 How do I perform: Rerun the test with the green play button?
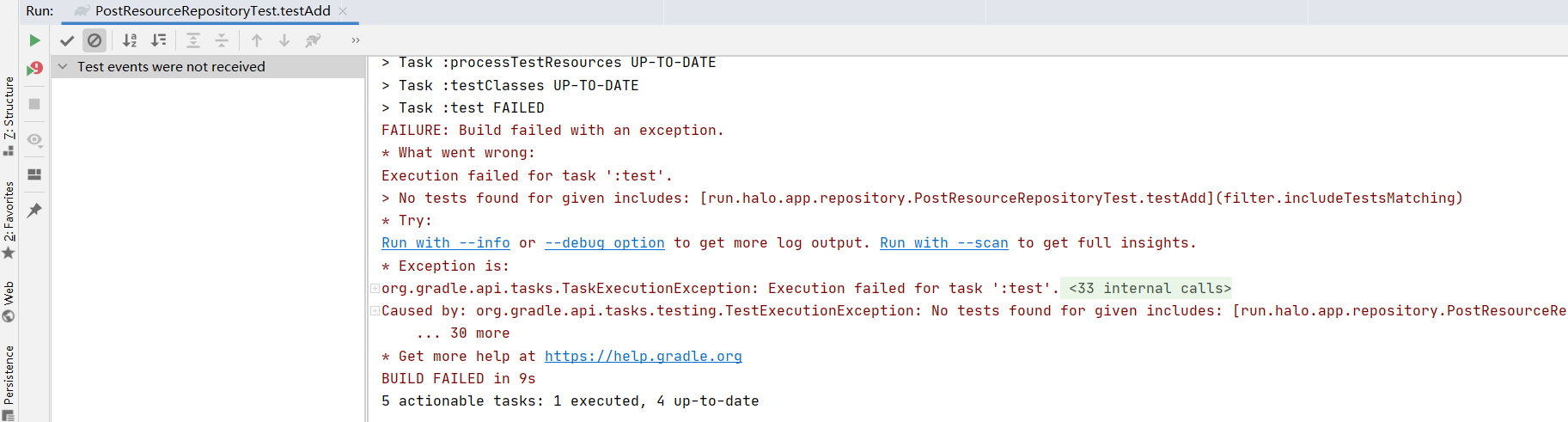[34, 40]
